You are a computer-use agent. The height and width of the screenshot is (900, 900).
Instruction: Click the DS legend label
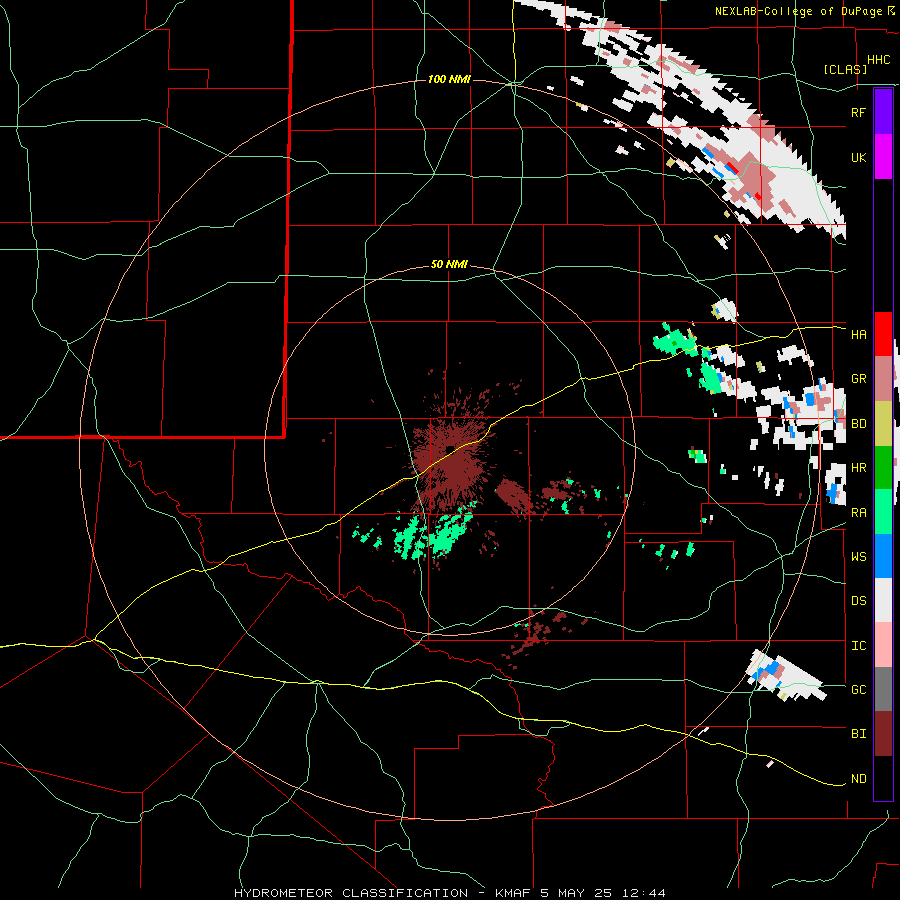pyautogui.click(x=858, y=600)
